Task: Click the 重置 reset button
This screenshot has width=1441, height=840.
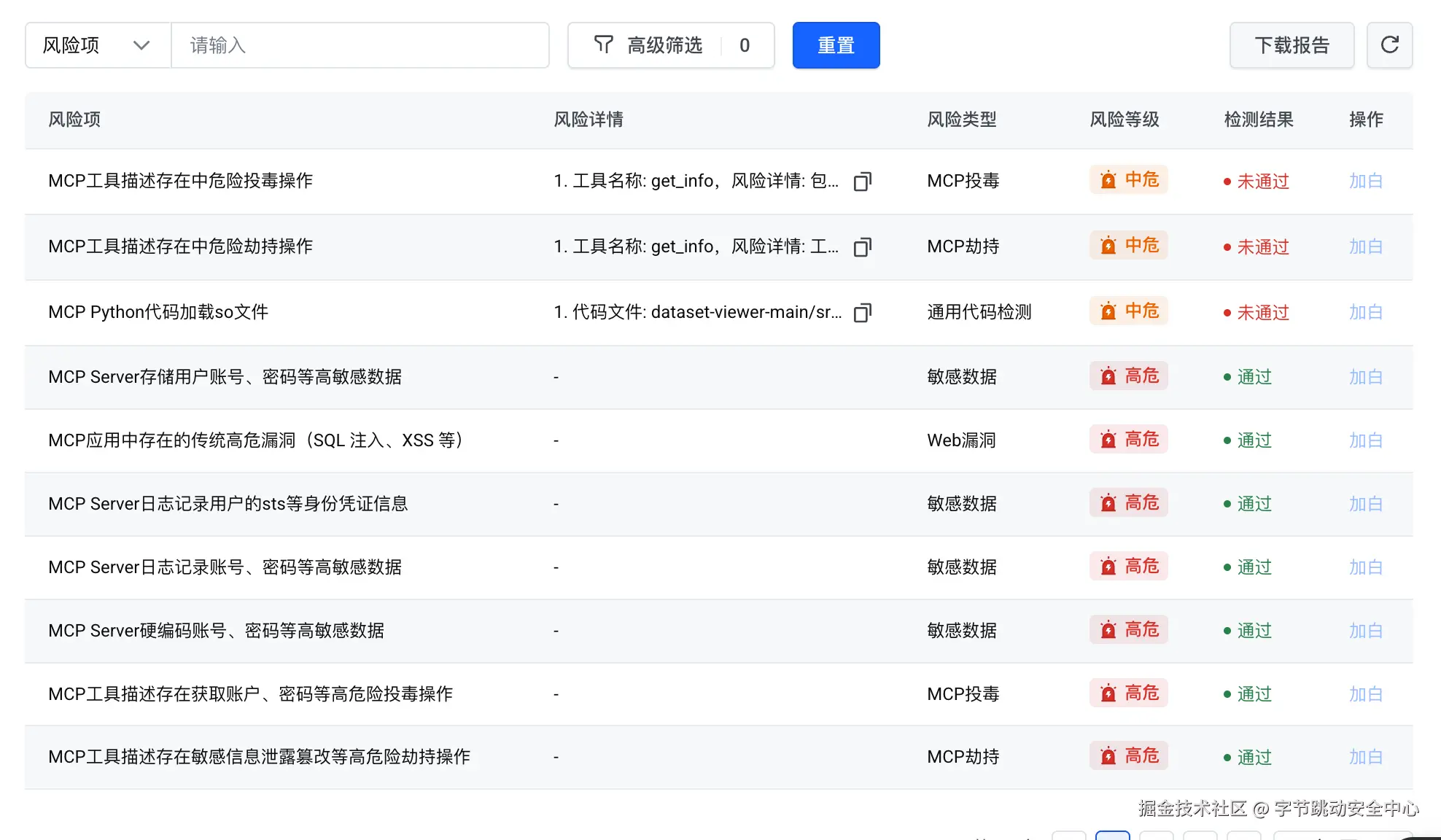Action: (836, 45)
